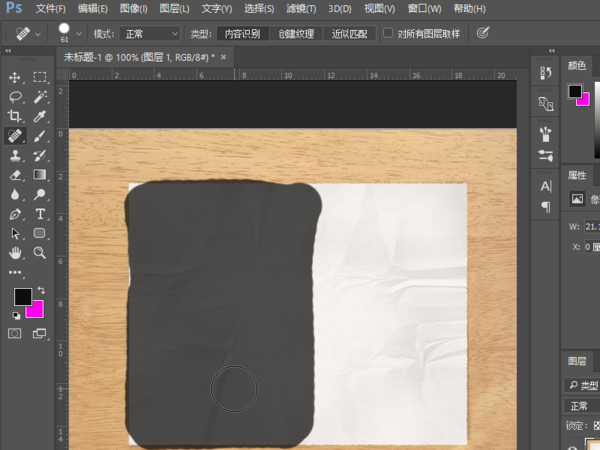Screen dimensions: 600x450
Task: Select the Clone Stamp tool
Action: [x=15, y=155]
